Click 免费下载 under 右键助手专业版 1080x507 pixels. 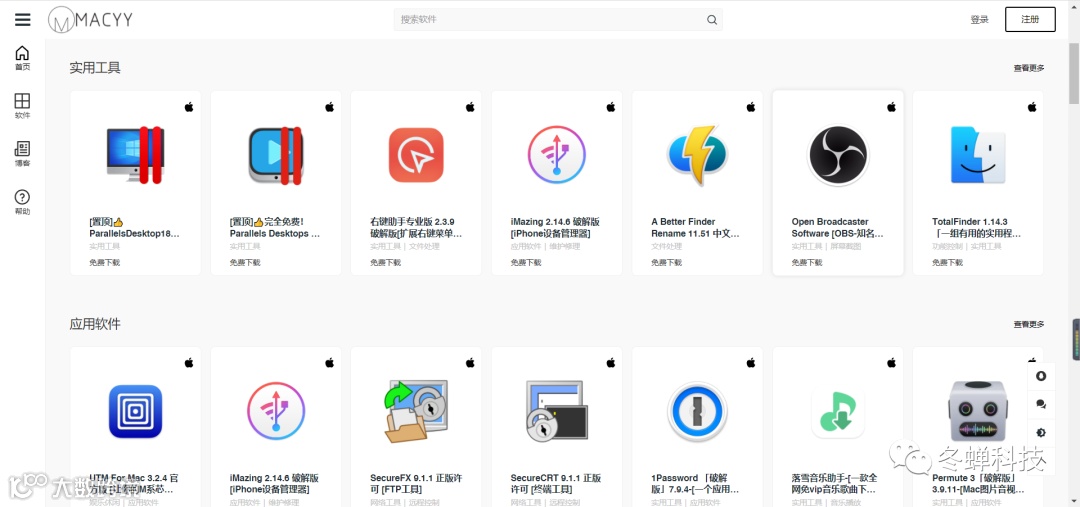[x=385, y=262]
